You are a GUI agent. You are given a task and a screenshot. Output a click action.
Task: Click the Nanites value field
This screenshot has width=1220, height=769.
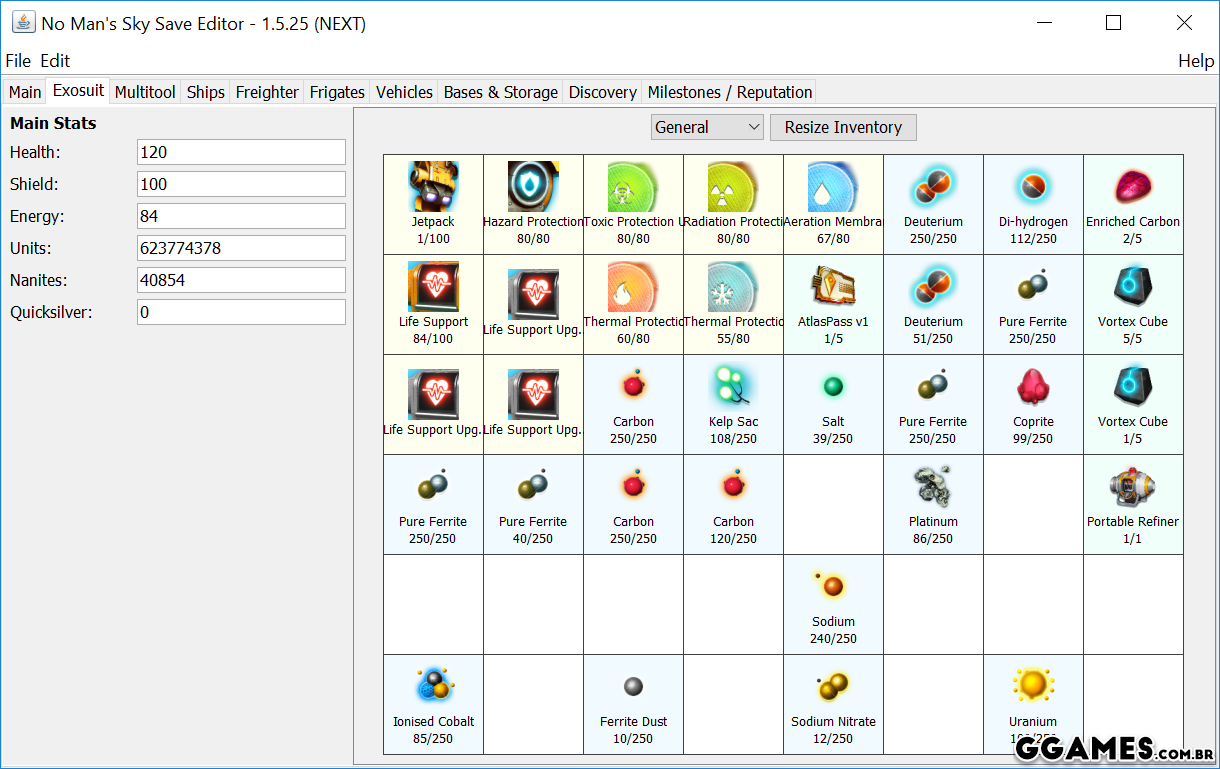coord(241,280)
